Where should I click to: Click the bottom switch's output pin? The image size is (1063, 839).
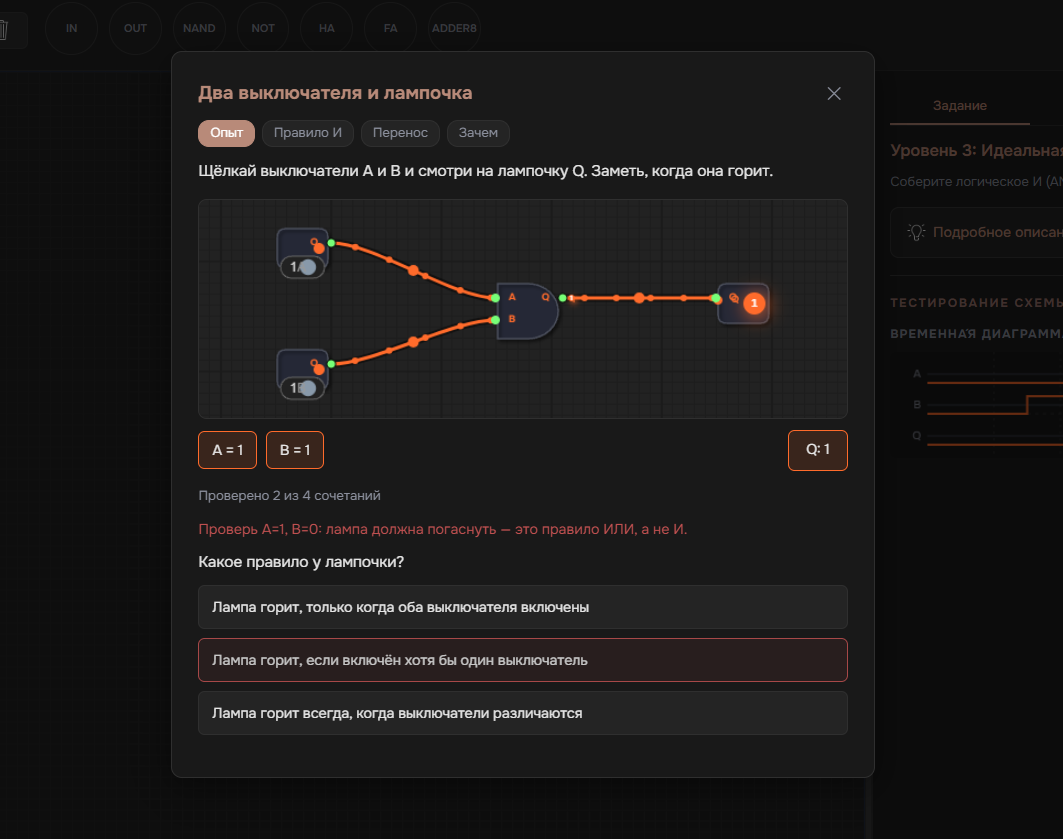pyautogui.click(x=331, y=364)
